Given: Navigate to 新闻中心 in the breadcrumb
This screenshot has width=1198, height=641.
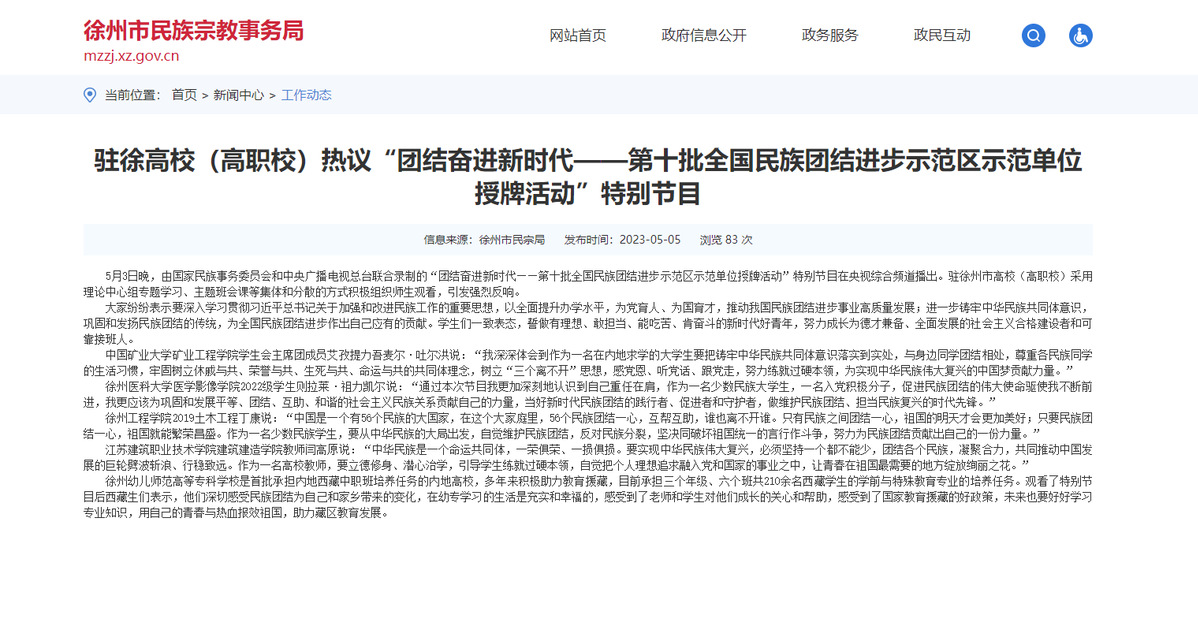Looking at the screenshot, I should pos(239,95).
